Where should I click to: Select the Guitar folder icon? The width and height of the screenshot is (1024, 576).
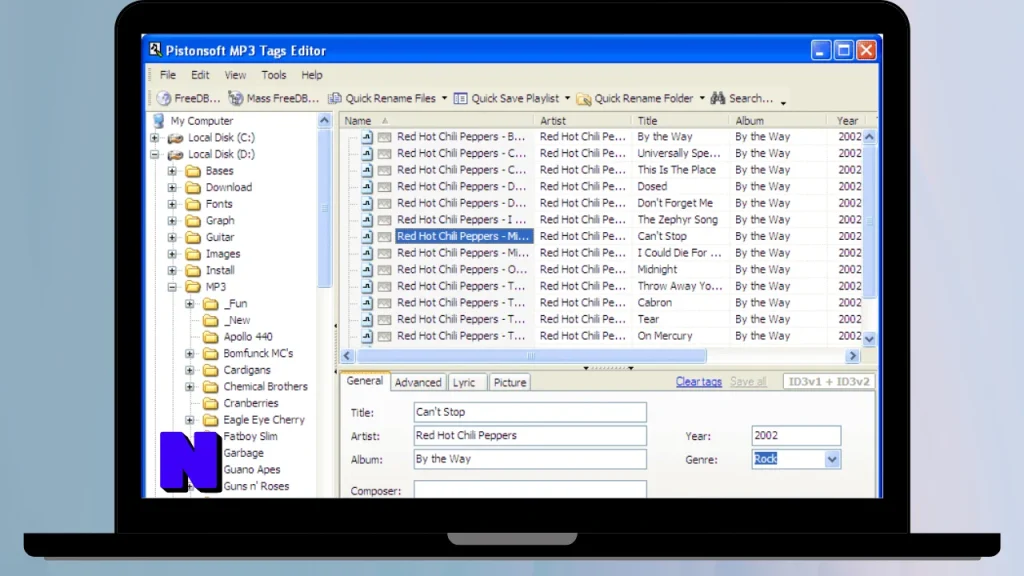[193, 238]
